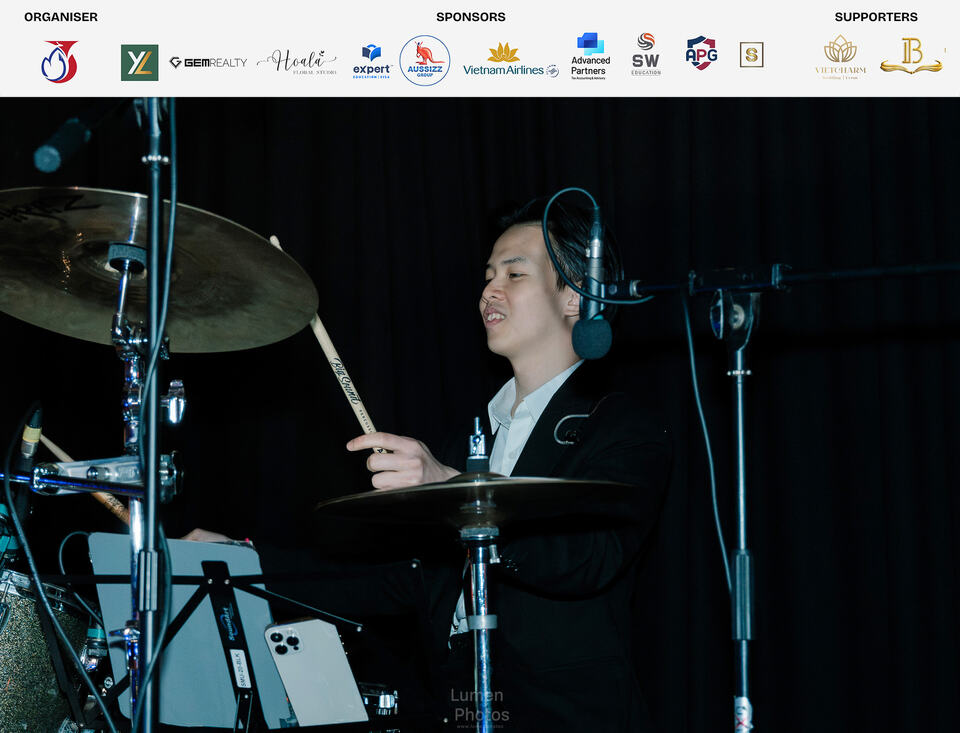Image resolution: width=960 pixels, height=733 pixels.
Task: Open the green YL sponsor logo
Action: pos(140,62)
